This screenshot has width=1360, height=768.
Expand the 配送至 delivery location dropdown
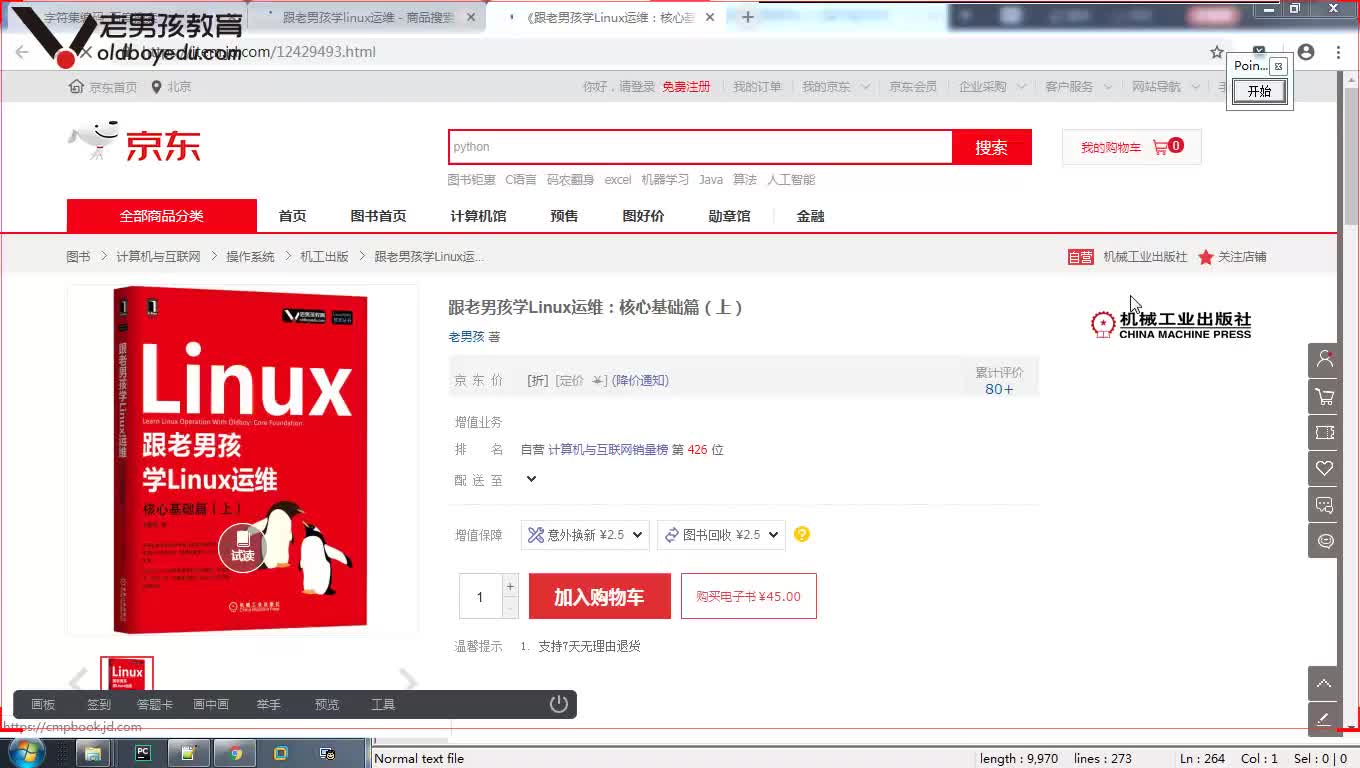coord(531,479)
